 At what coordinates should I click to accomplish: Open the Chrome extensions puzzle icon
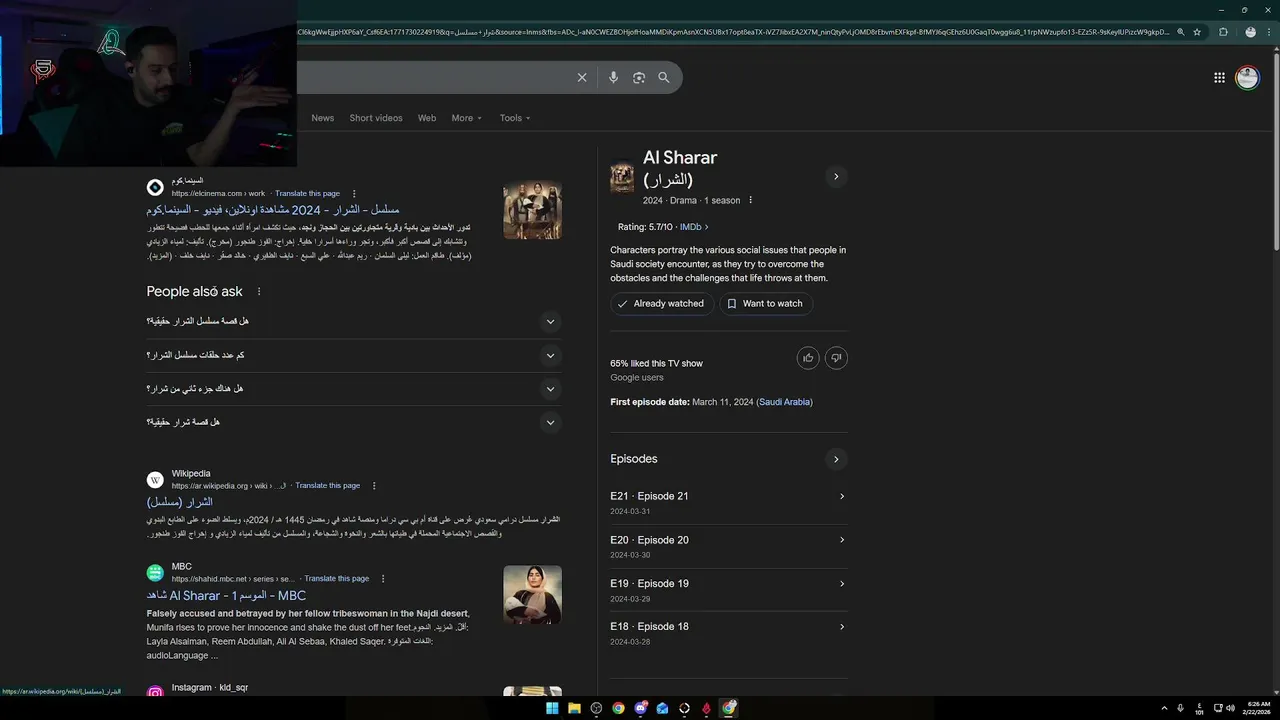[x=1223, y=32]
